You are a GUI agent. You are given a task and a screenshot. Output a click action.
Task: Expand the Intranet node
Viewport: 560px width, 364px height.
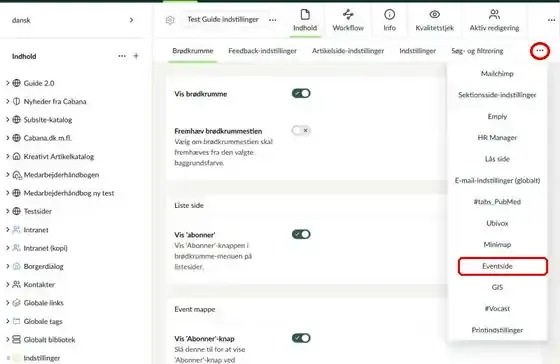click(x=8, y=230)
